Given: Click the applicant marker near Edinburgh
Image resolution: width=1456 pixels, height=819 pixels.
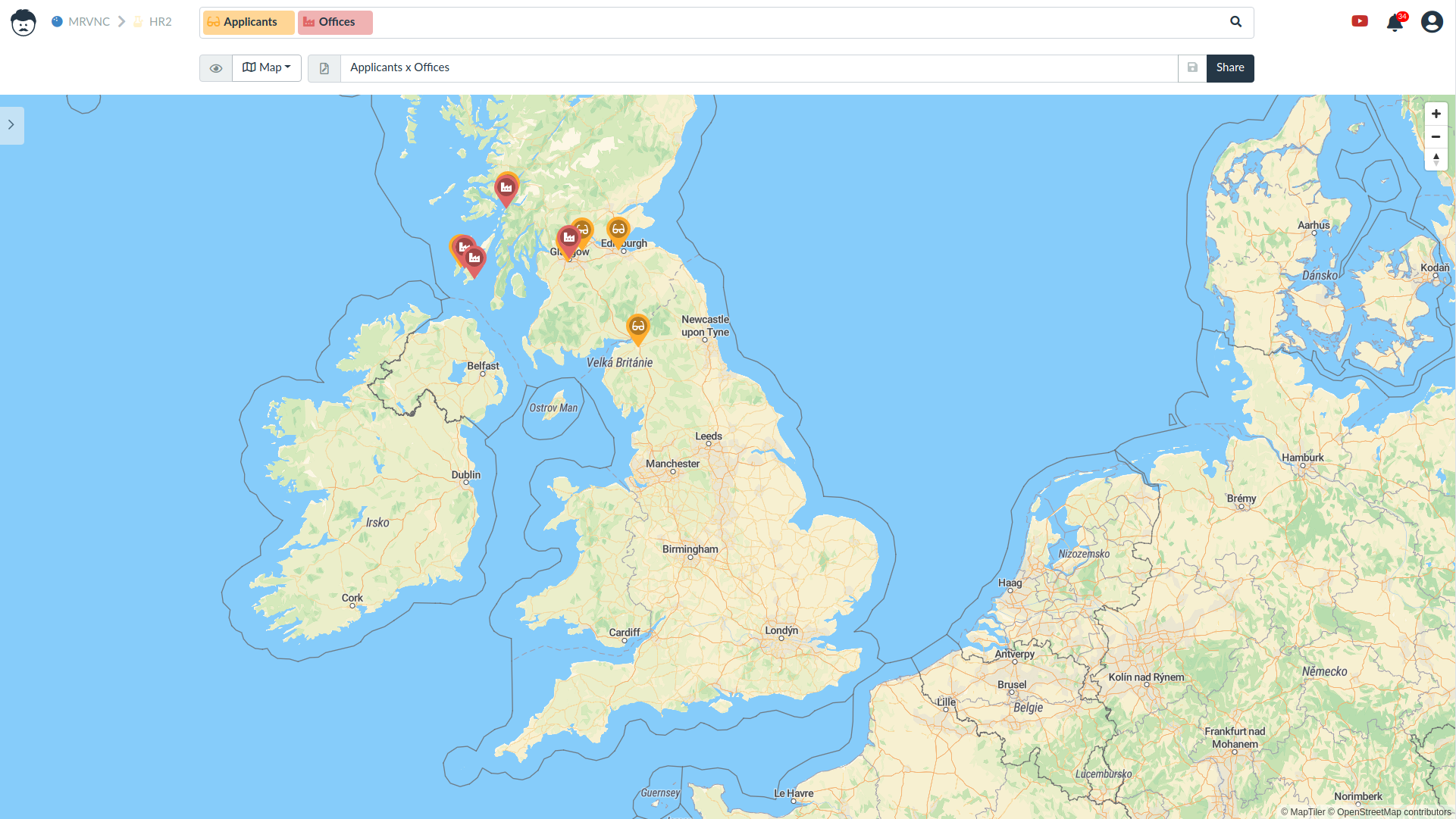Looking at the screenshot, I should tap(618, 230).
